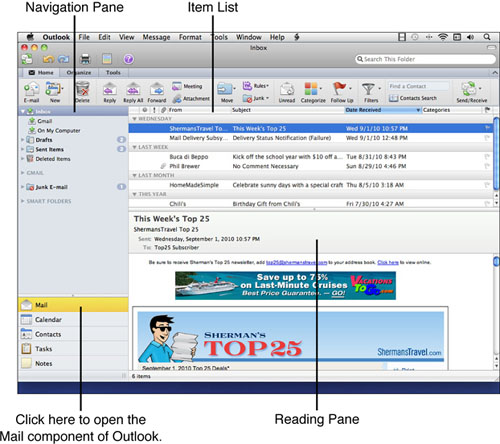Viewport: 500px width, 444px height.
Task: Open the Message menu
Action: [x=156, y=37]
